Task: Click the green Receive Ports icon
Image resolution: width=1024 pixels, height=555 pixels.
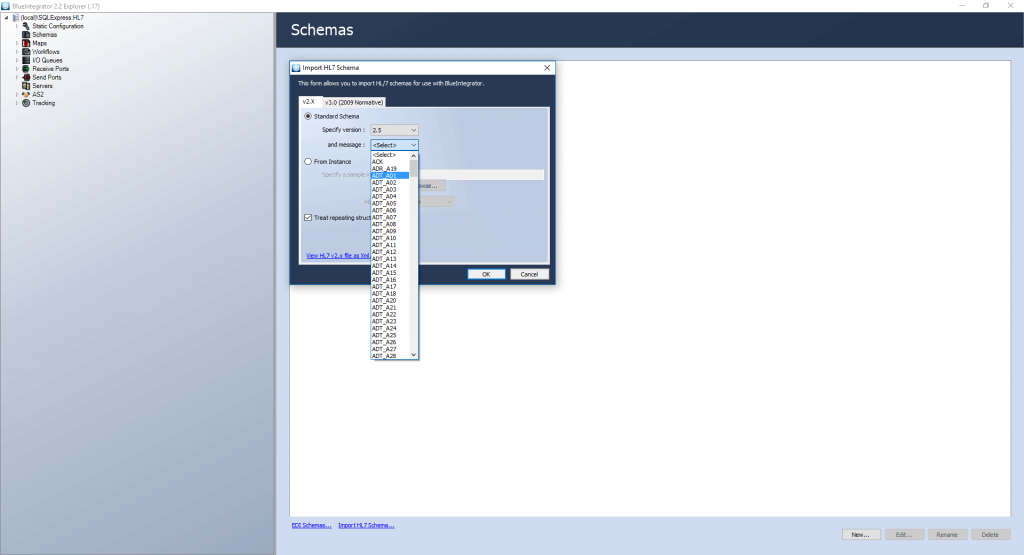Action: pos(26,69)
